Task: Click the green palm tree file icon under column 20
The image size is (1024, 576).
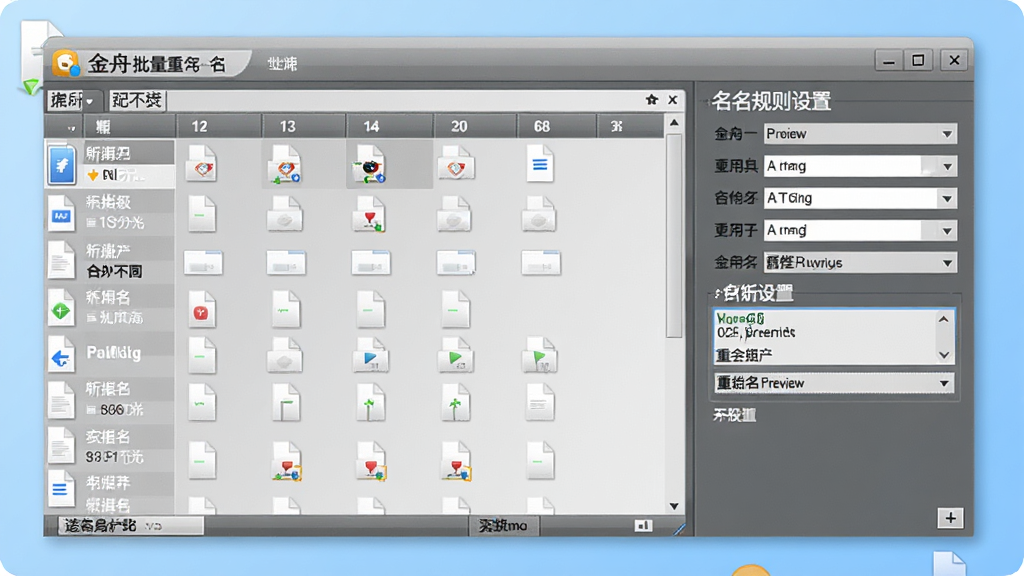Action: 455,402
